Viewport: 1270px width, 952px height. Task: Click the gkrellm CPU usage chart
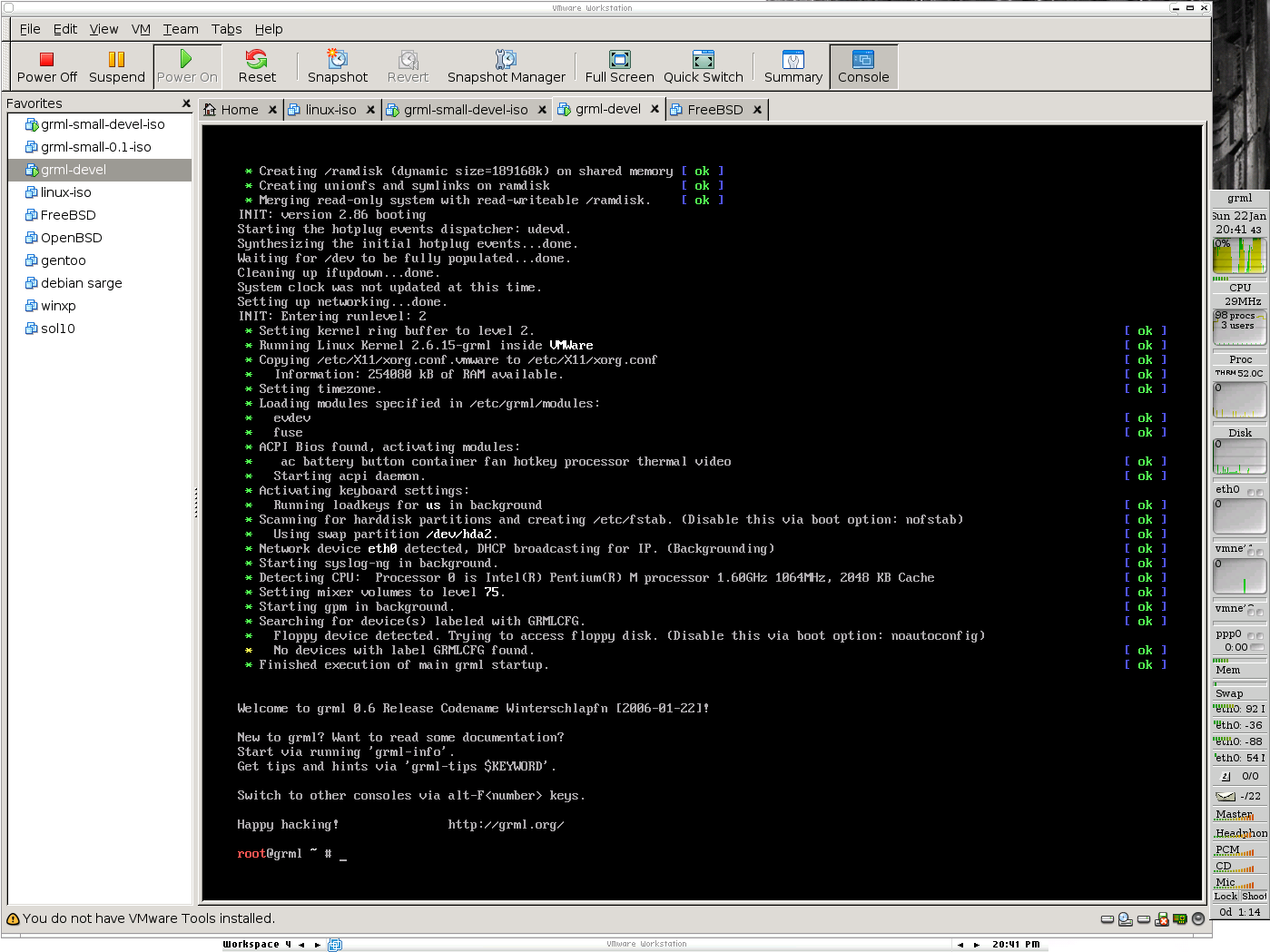1240,257
